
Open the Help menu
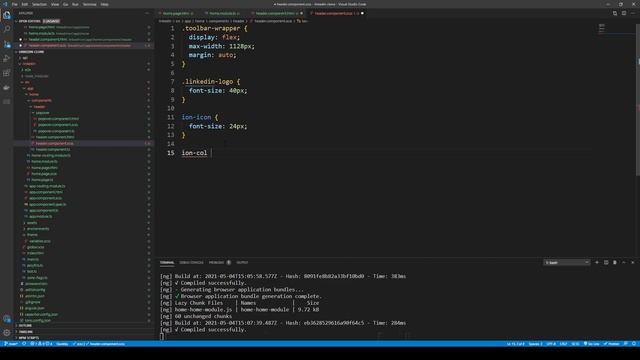[104, 4]
